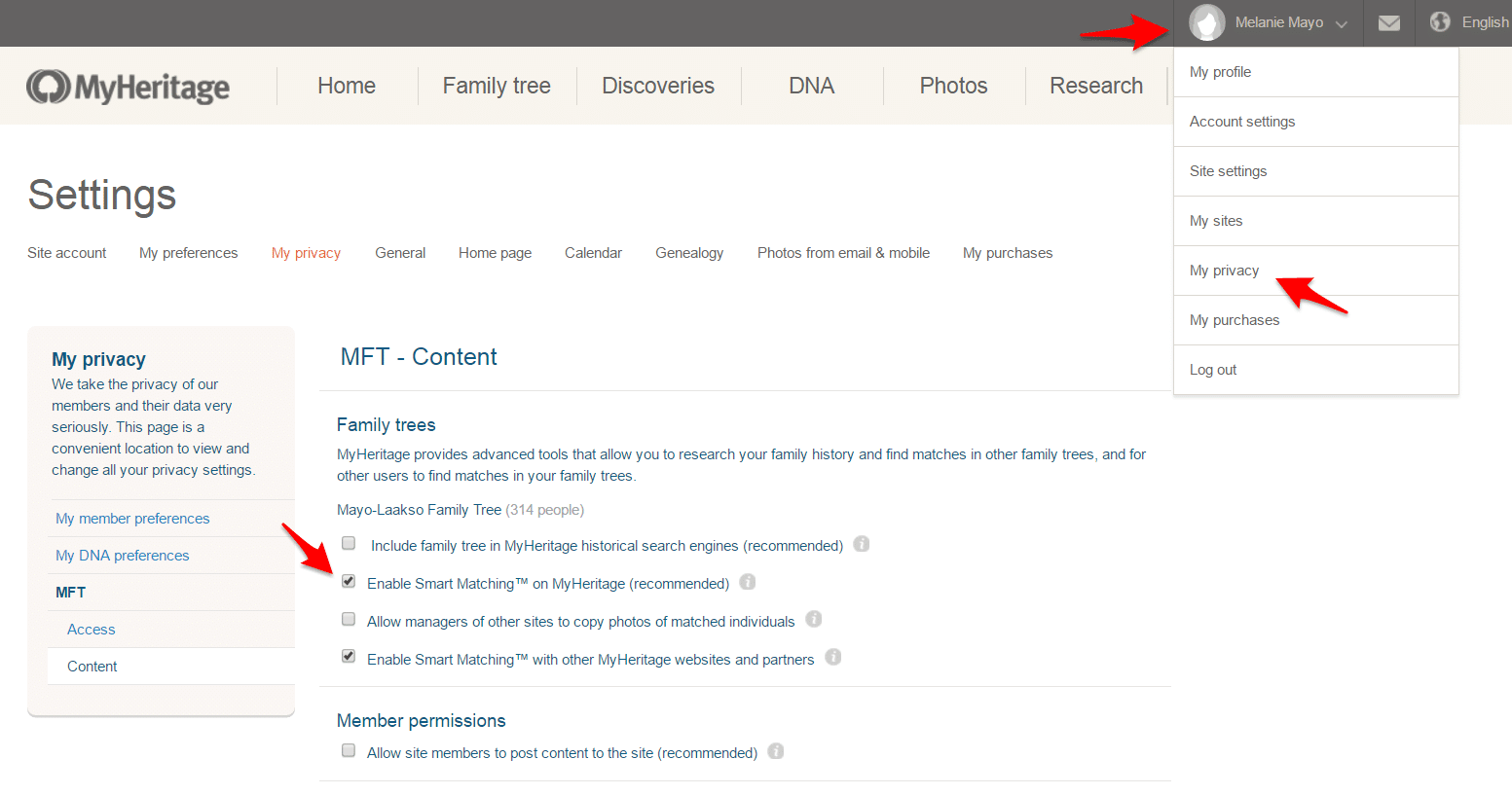1512x795 pixels.
Task: Select Site settings in account menu
Action: click(x=1316, y=171)
